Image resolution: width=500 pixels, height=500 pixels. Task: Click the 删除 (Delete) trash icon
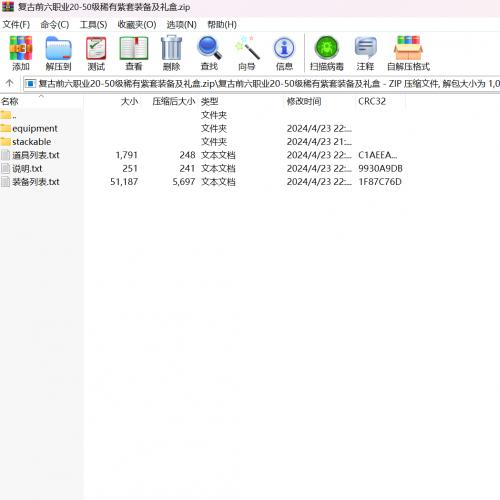tap(171, 53)
